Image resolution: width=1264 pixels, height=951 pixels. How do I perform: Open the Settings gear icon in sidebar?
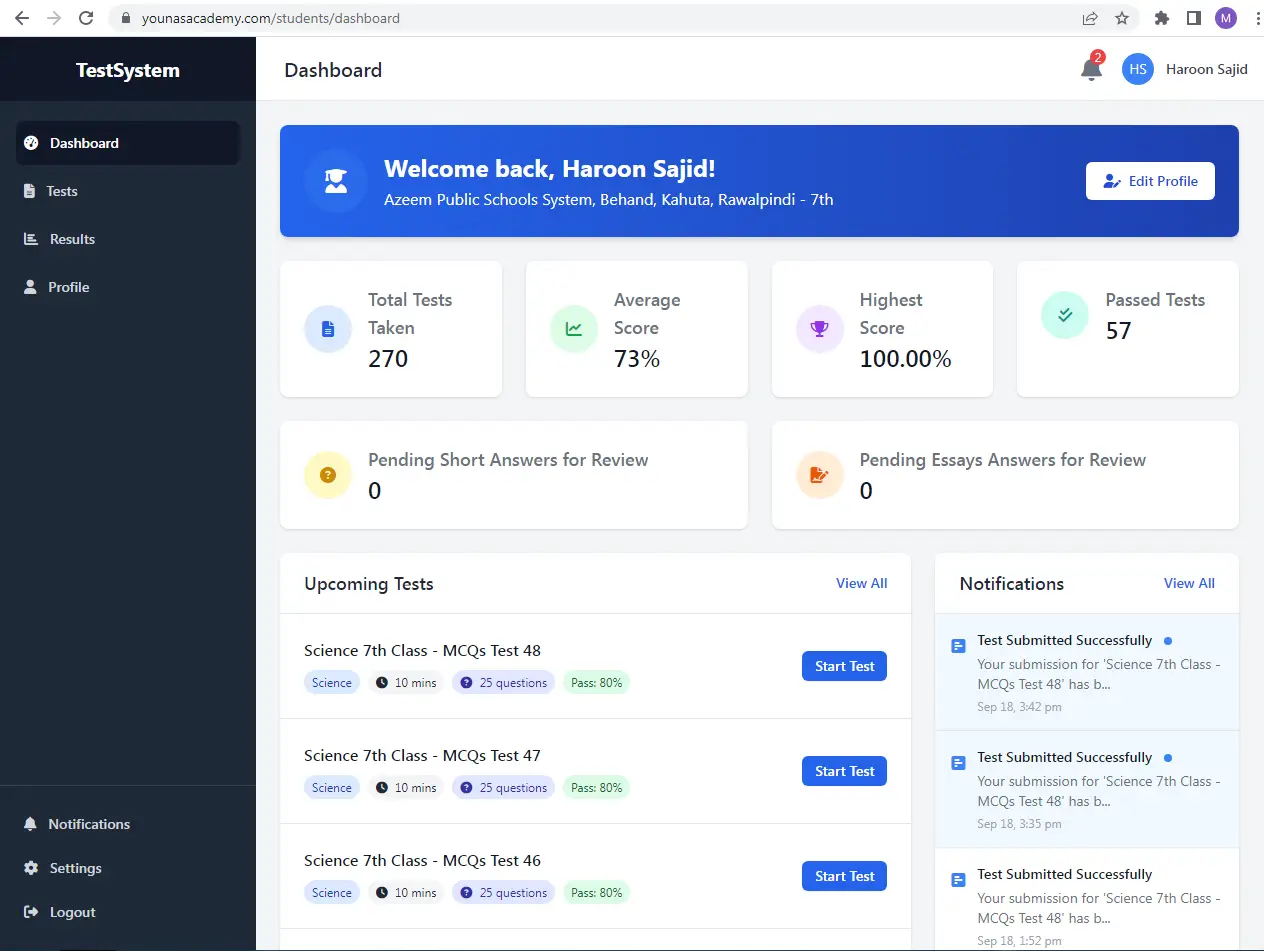tap(29, 867)
